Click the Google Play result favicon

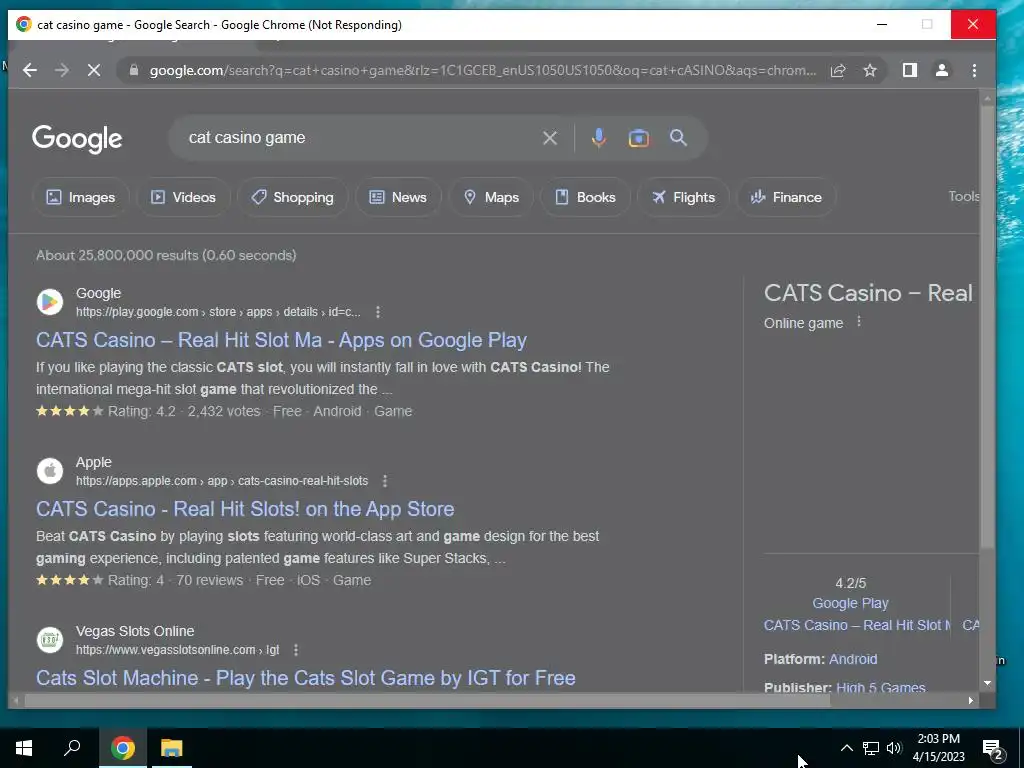[50, 302]
